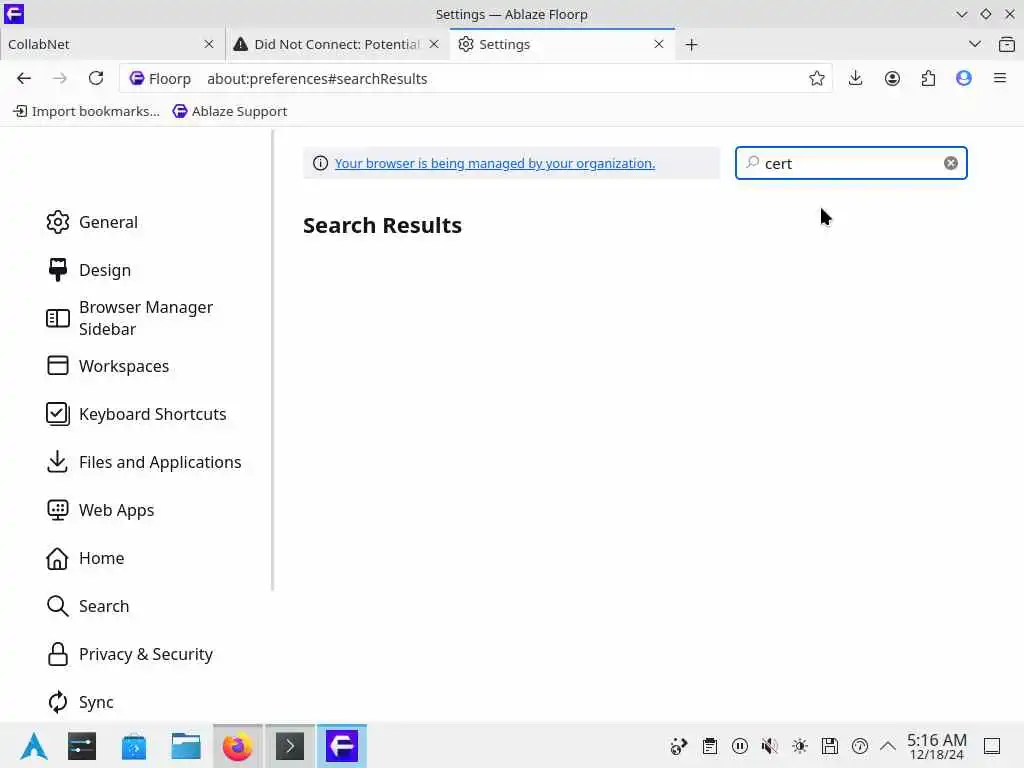Open Design settings category
This screenshot has height=768, width=1024.
coord(89,270)
